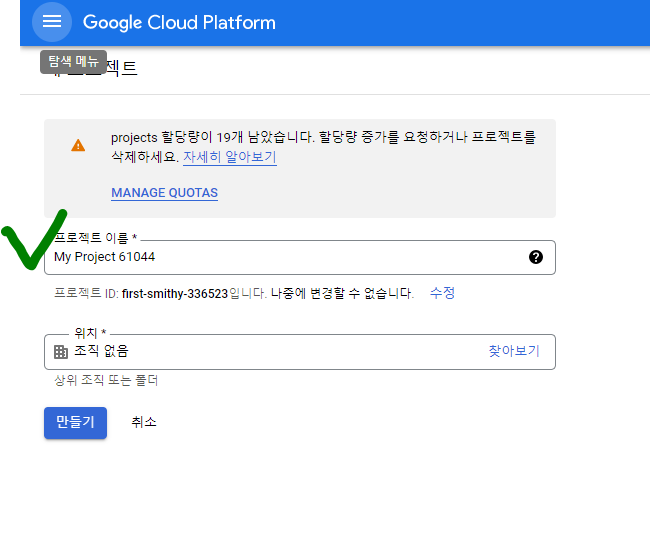Click the 상위 조직 또는 폴더 helper text
The image size is (650, 542).
coord(106,380)
